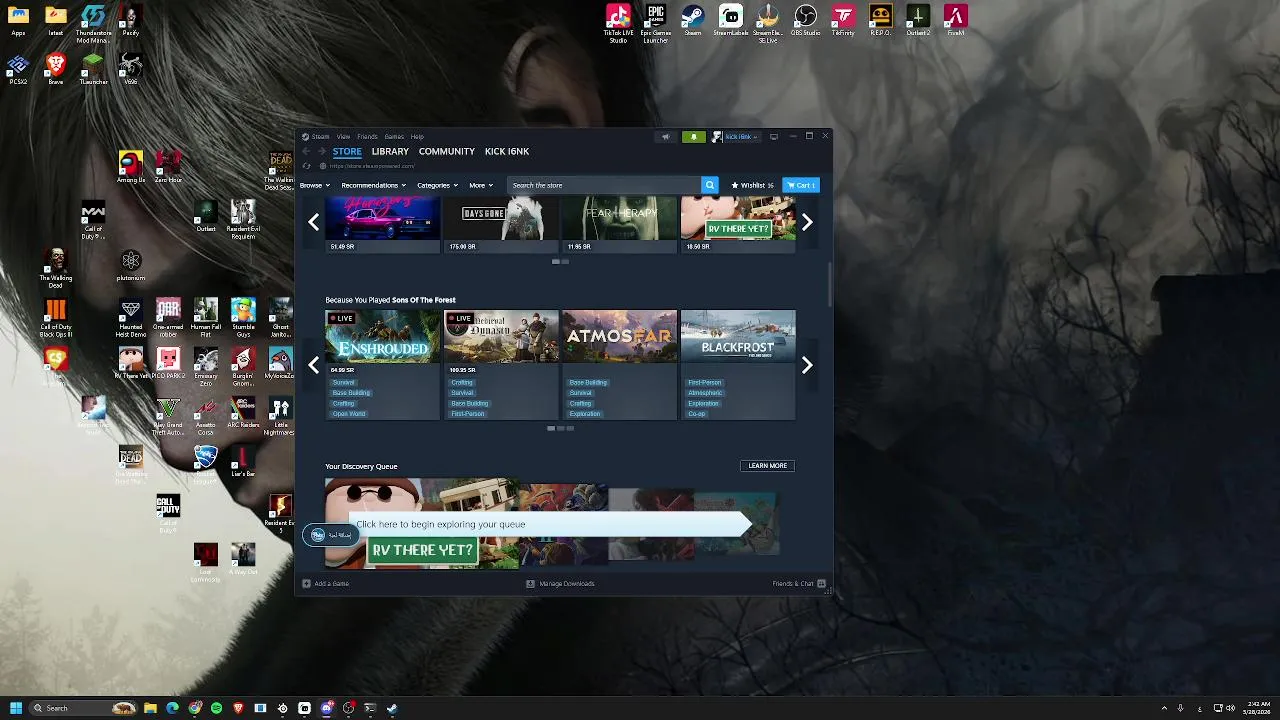Switch to the COMMUNITY tab
This screenshot has width=1280, height=720.
447,151
